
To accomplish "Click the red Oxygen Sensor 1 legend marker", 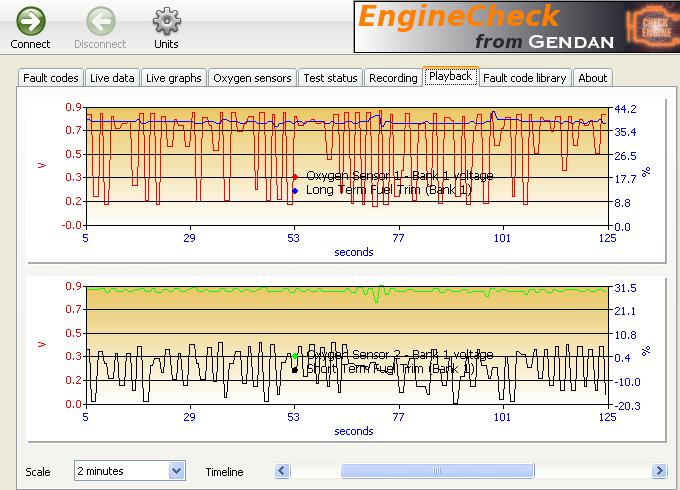I will (x=295, y=176).
